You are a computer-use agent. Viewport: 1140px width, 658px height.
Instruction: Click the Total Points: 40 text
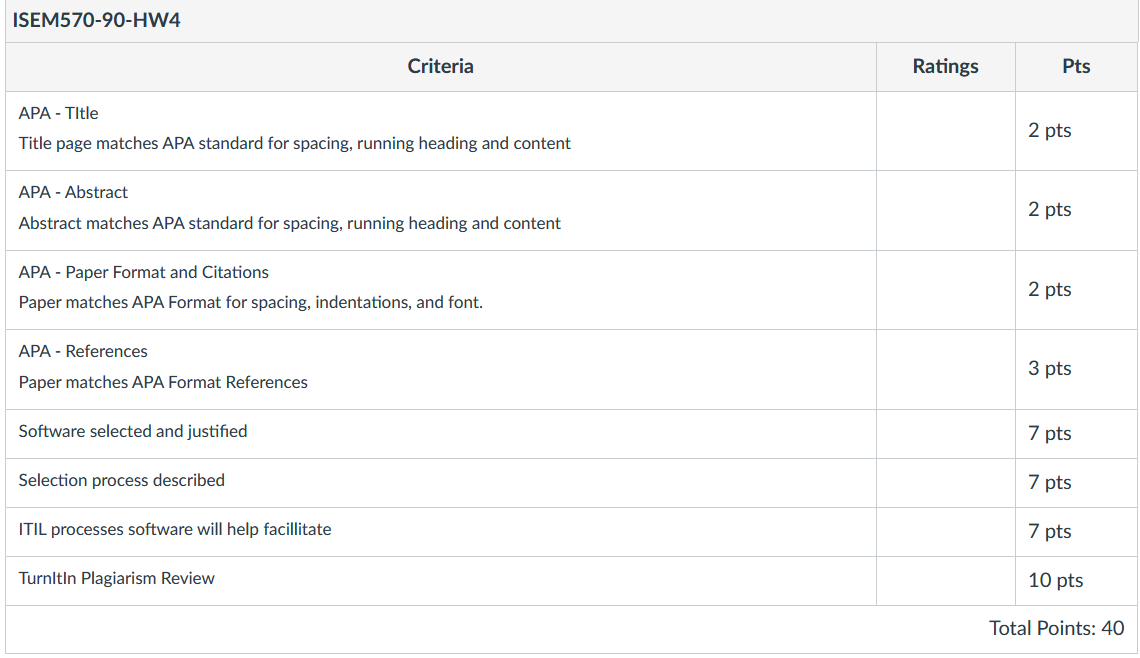coord(1056,628)
